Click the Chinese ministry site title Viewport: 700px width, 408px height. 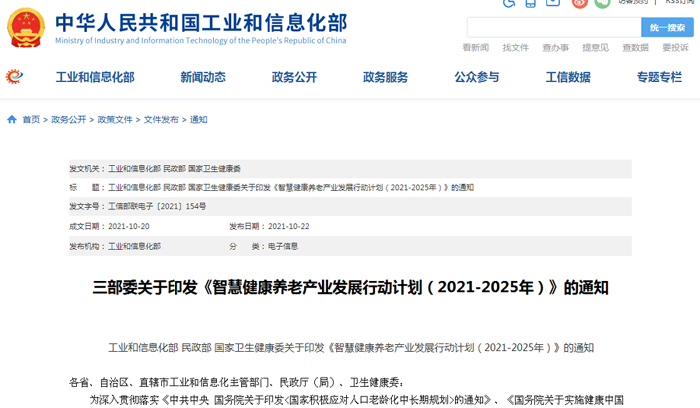tap(201, 23)
